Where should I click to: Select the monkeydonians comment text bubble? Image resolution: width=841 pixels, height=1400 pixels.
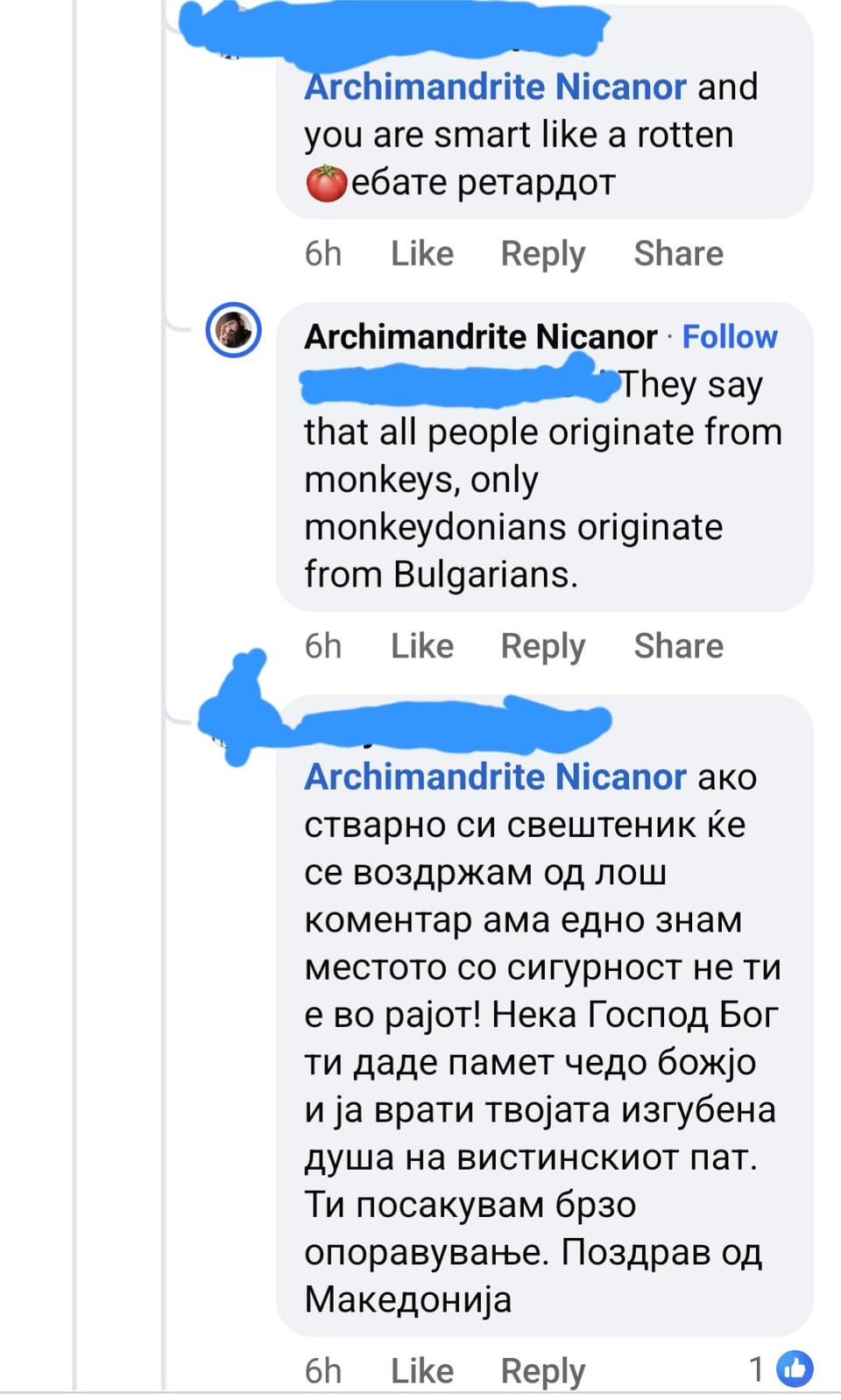coord(544,456)
